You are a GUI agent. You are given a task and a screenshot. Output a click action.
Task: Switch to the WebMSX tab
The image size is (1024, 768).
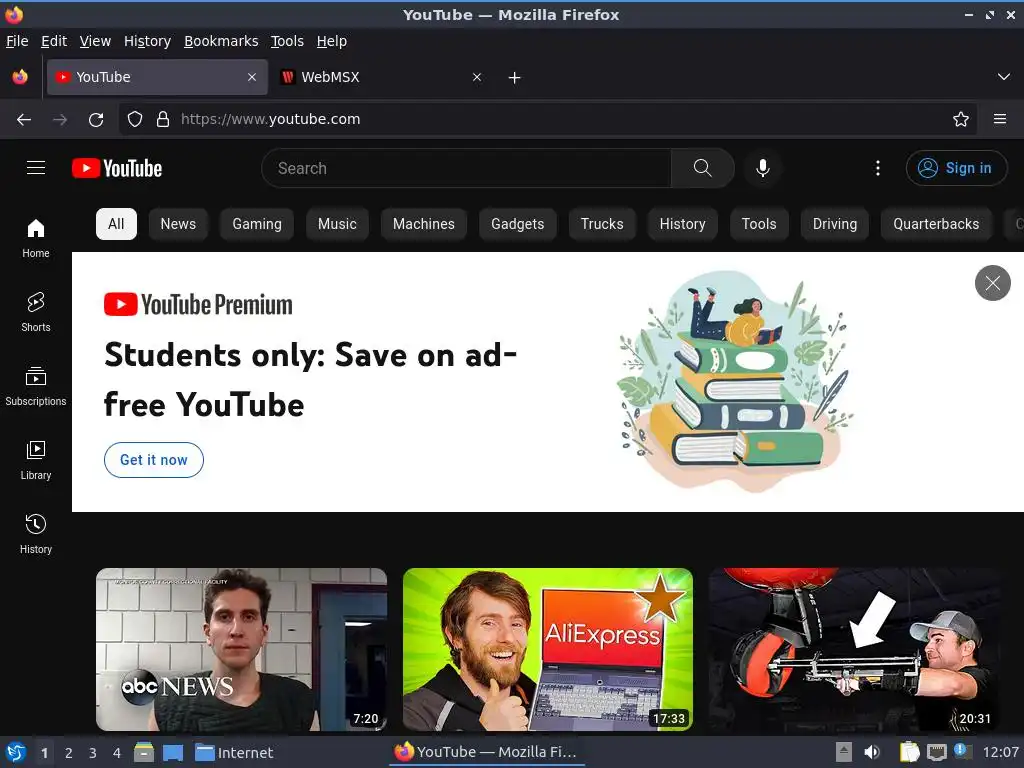(382, 77)
